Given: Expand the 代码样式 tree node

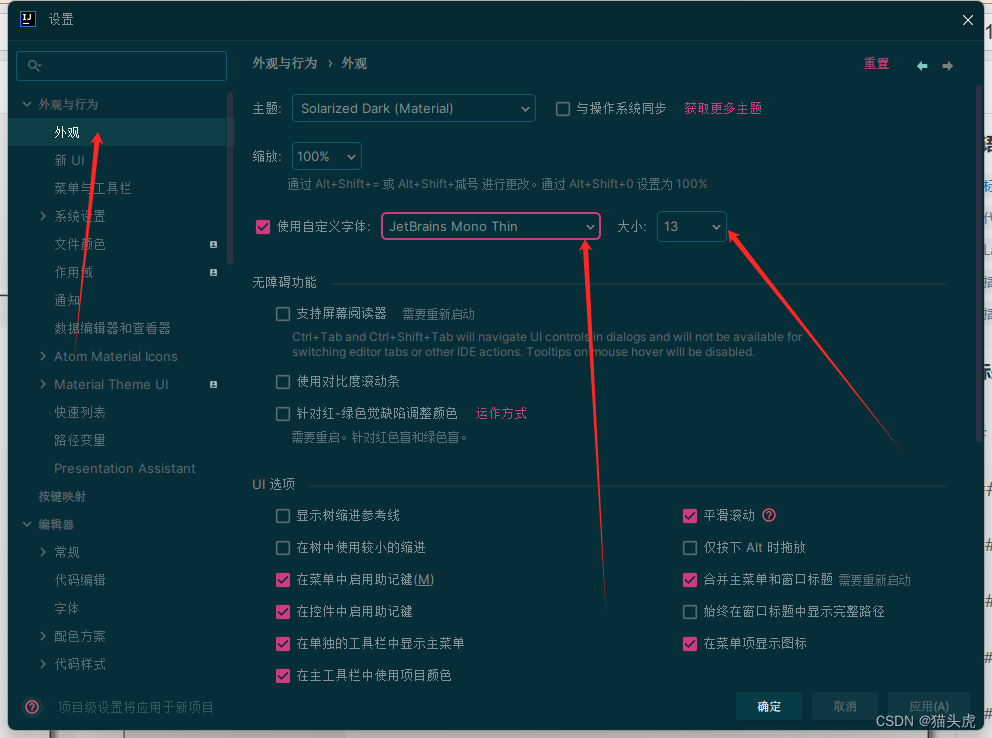Looking at the screenshot, I should [x=42, y=664].
